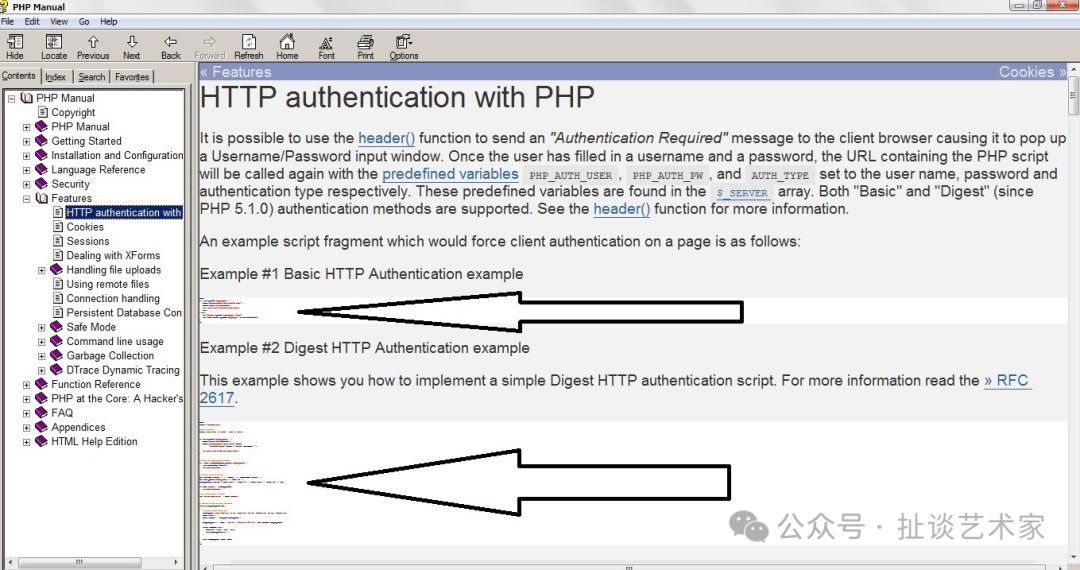
Task: Open the $_SERVER link
Action: pyautogui.click(x=742, y=193)
